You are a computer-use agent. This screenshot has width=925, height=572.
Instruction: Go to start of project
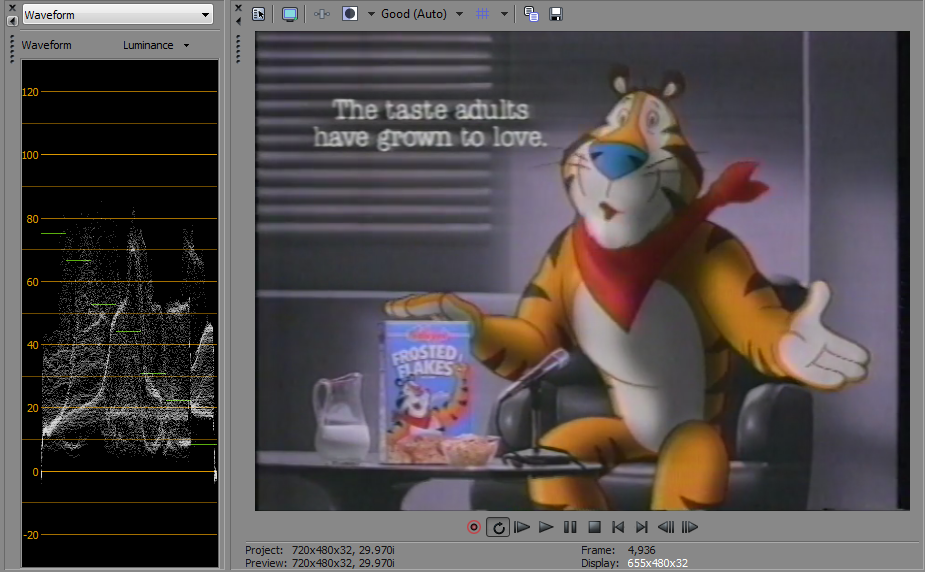[618, 527]
